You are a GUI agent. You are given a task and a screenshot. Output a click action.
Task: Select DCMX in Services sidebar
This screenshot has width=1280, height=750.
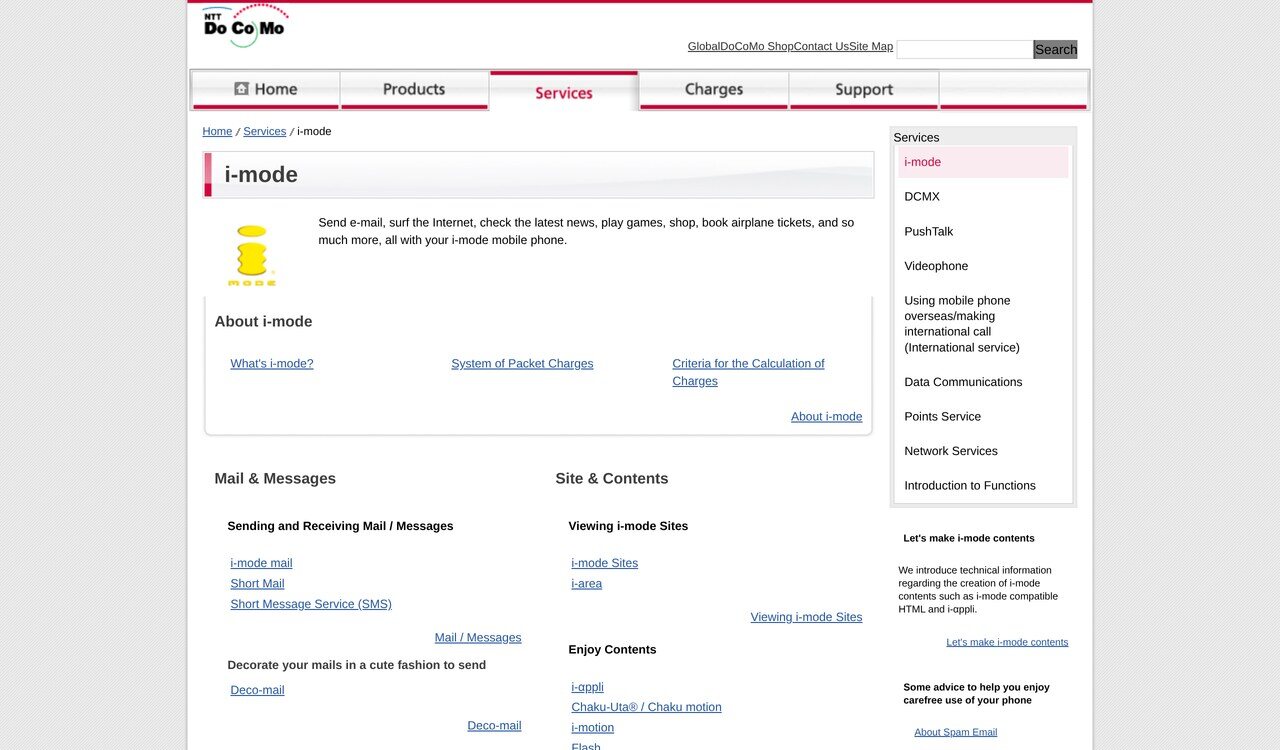coord(983,197)
